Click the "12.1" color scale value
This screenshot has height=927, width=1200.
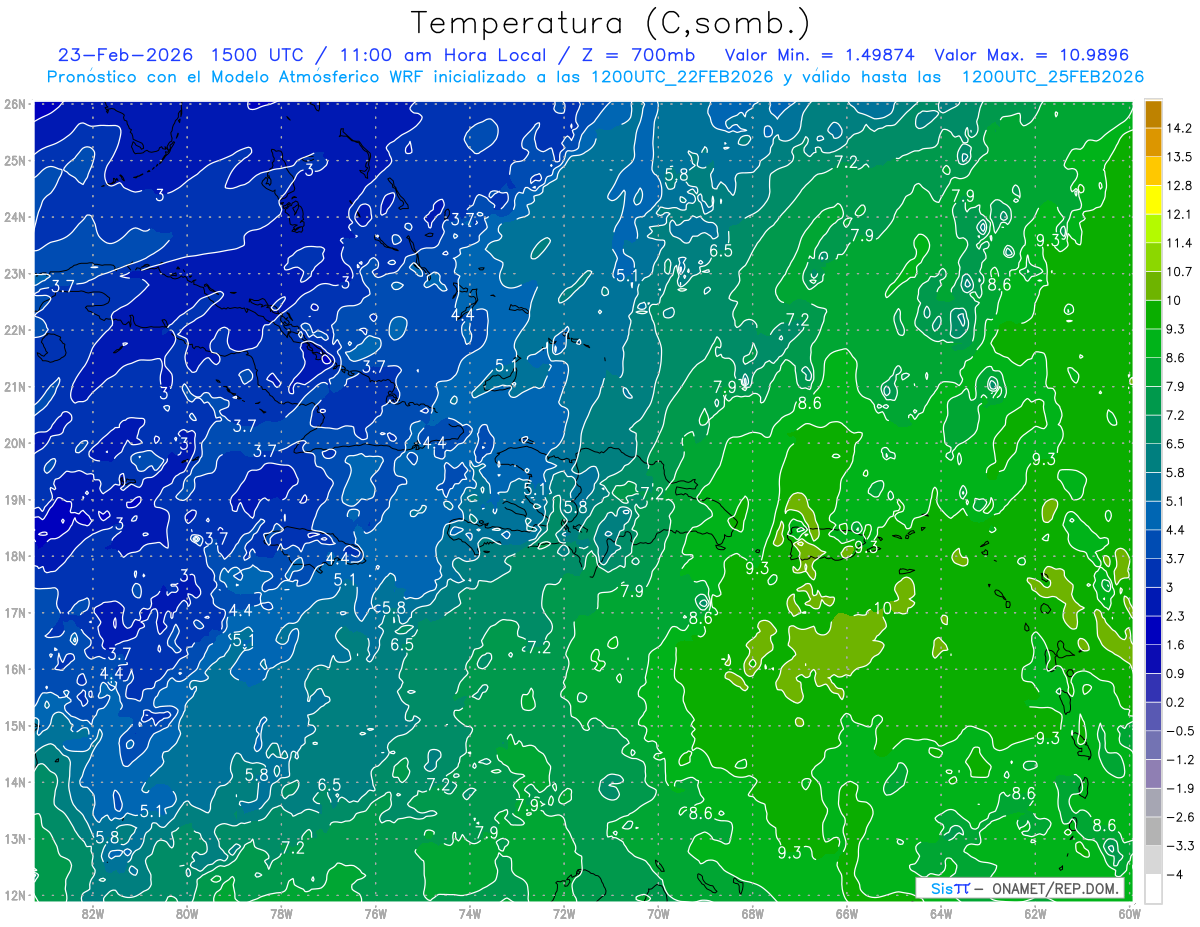pos(1179,214)
